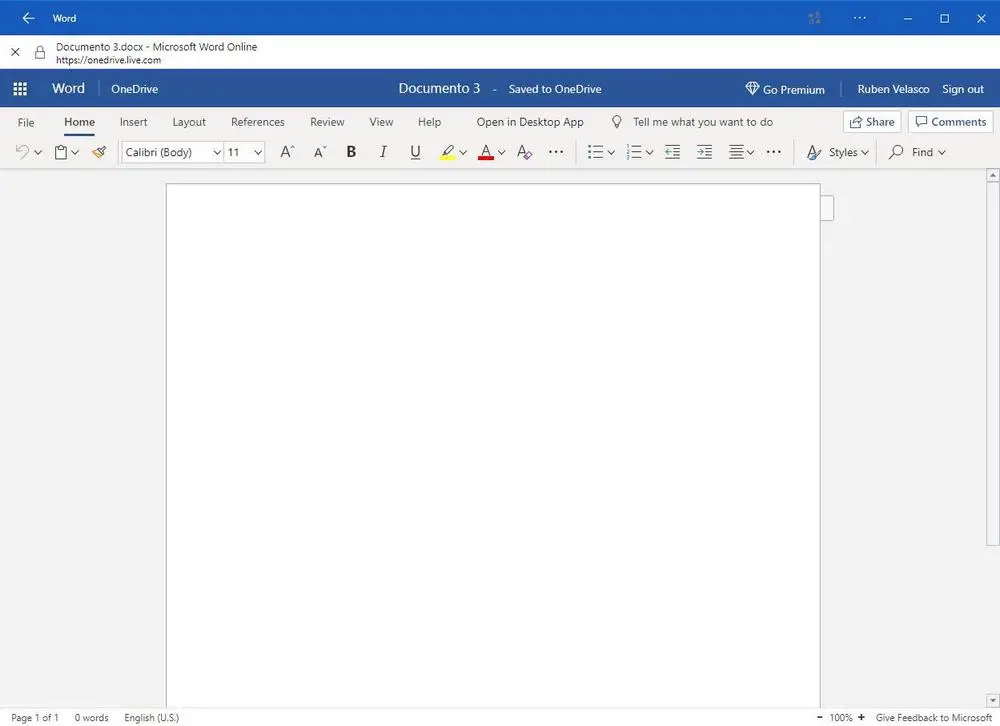Increase paragraph indent
The image size is (1000, 726).
click(704, 152)
